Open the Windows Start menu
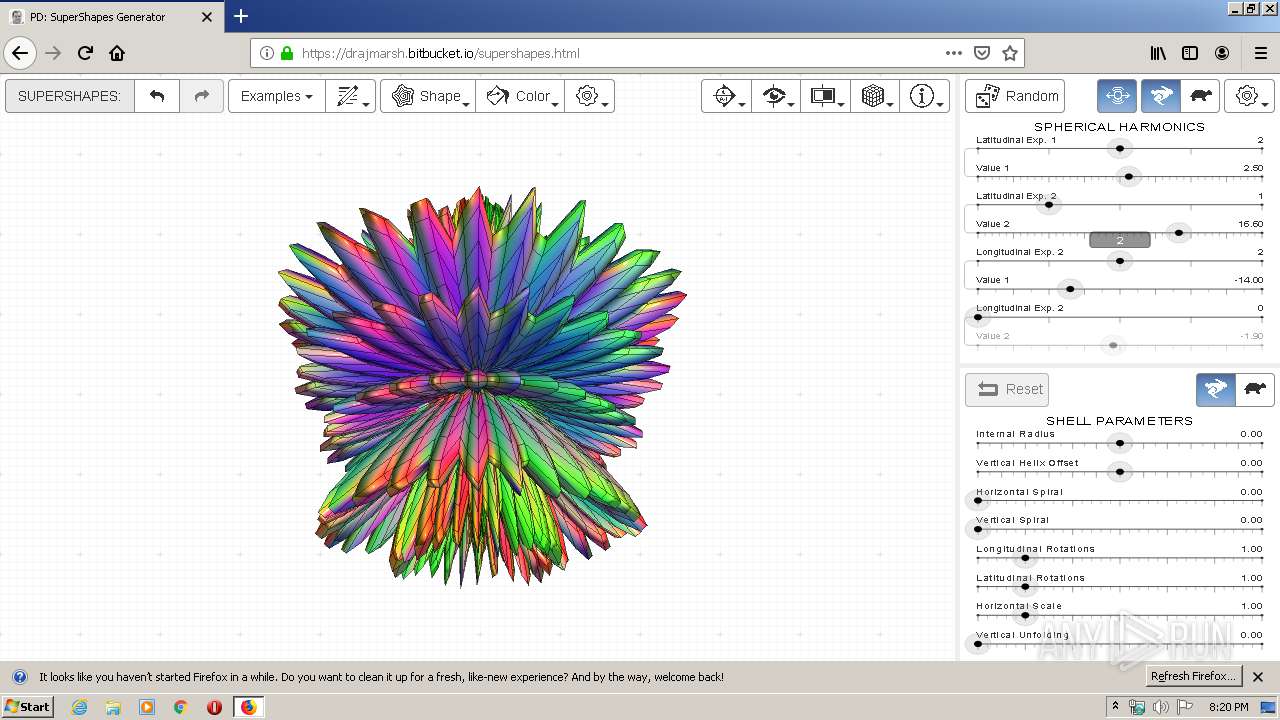This screenshot has width=1280, height=720. [x=27, y=706]
